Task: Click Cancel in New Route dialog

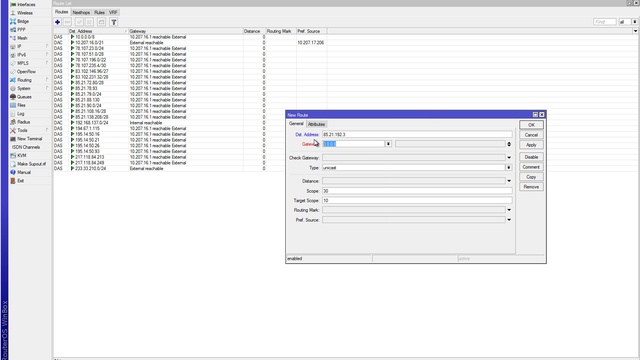Action: pyautogui.click(x=531, y=135)
